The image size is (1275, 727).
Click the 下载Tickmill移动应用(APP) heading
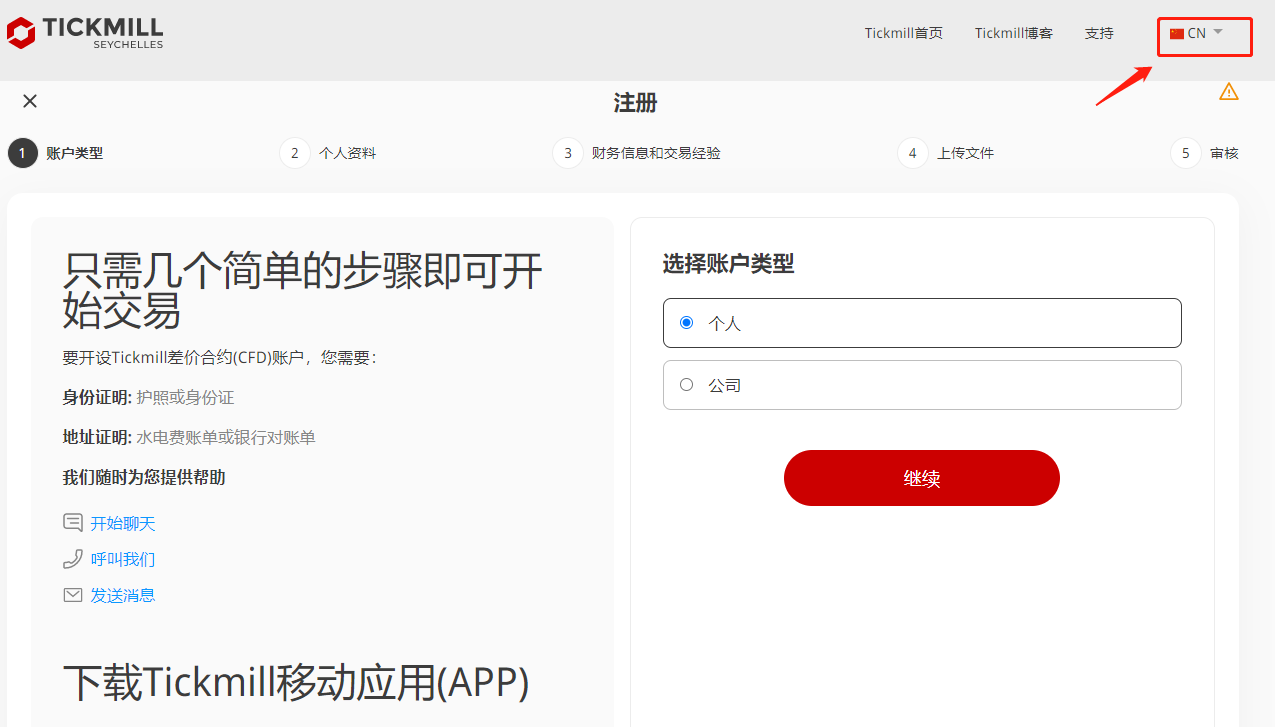[x=296, y=682]
